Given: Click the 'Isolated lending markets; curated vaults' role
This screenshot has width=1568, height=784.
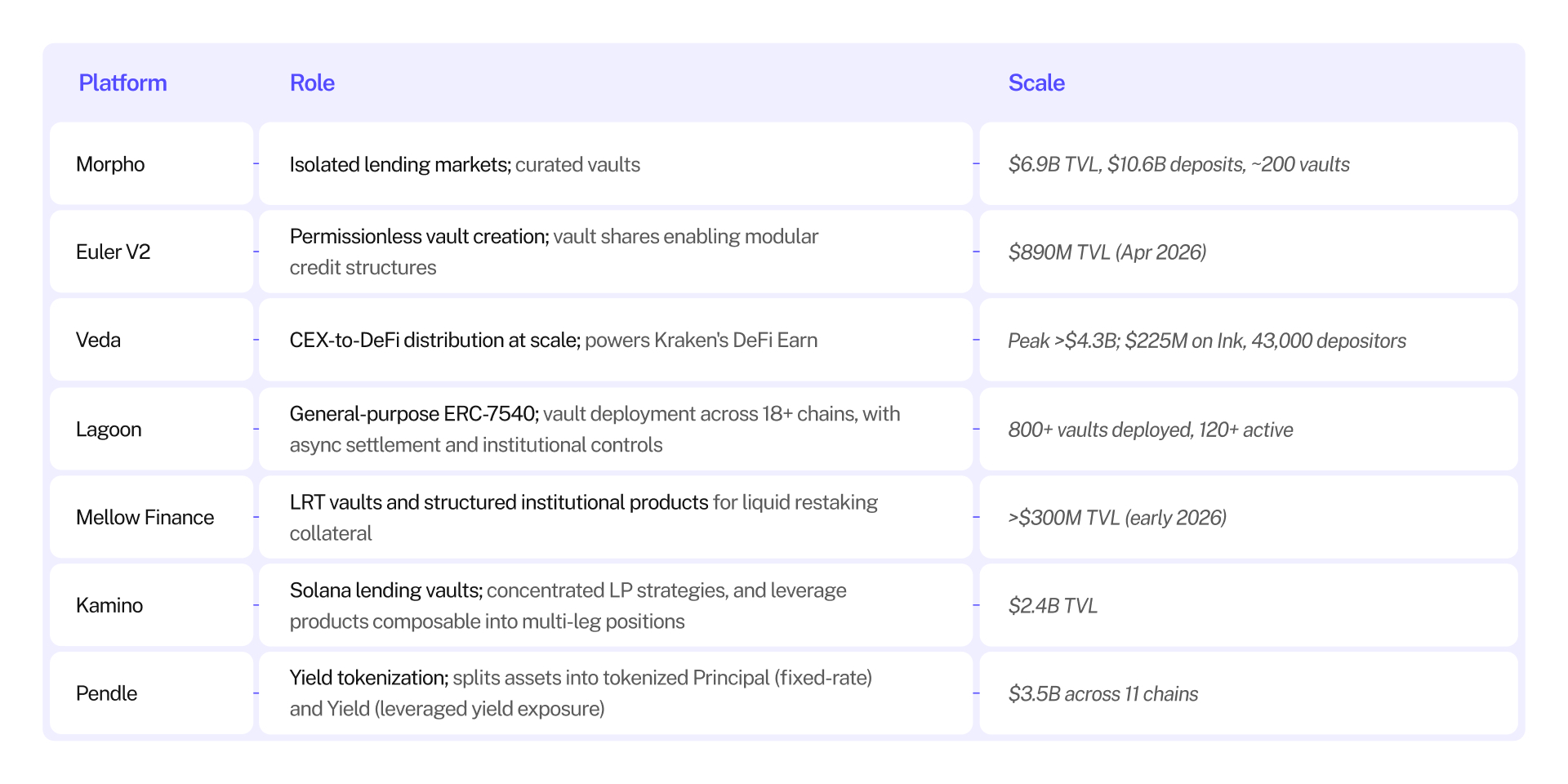Looking at the screenshot, I should [465, 164].
